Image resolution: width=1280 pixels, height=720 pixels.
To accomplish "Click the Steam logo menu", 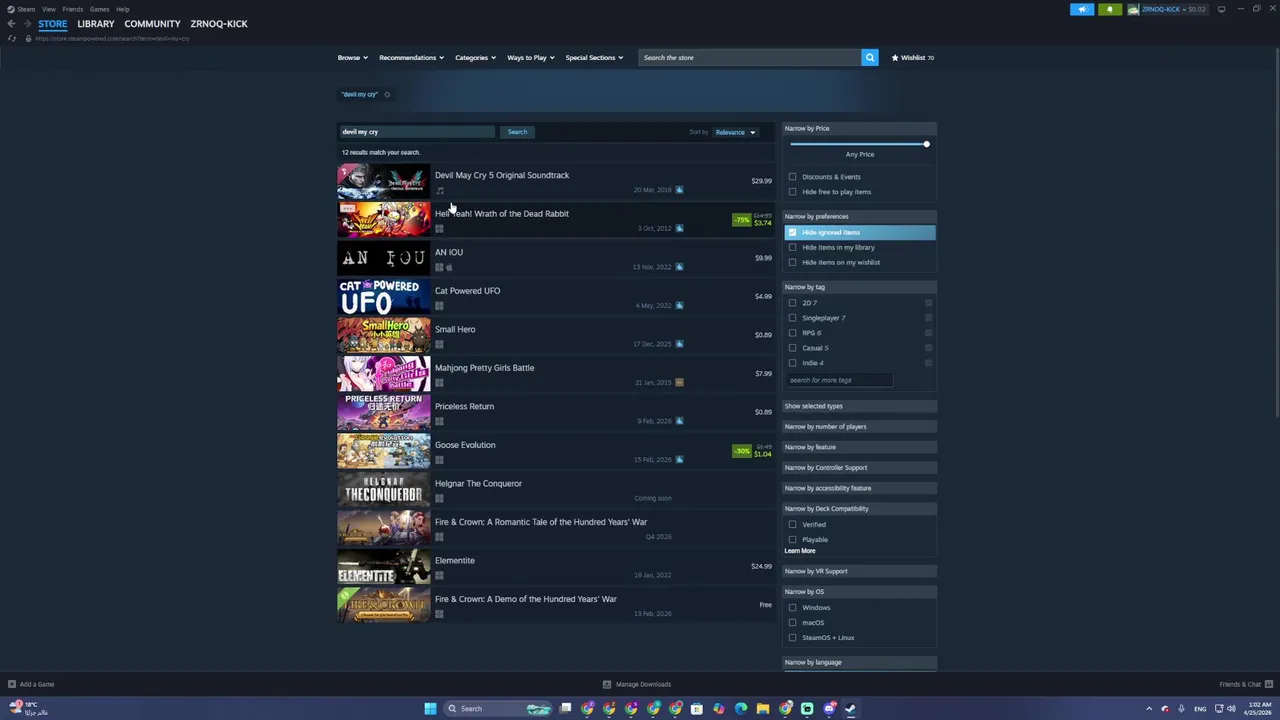I will click(x=21, y=9).
